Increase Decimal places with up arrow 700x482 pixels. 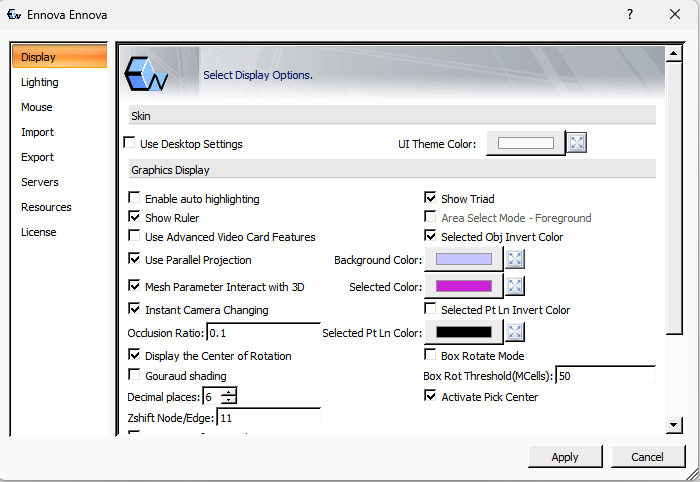229,392
